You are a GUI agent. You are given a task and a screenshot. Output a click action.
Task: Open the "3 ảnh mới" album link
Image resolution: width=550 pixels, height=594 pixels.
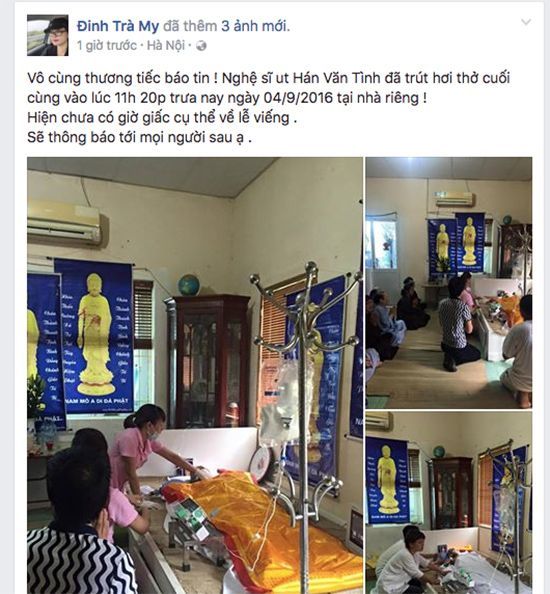click(255, 26)
